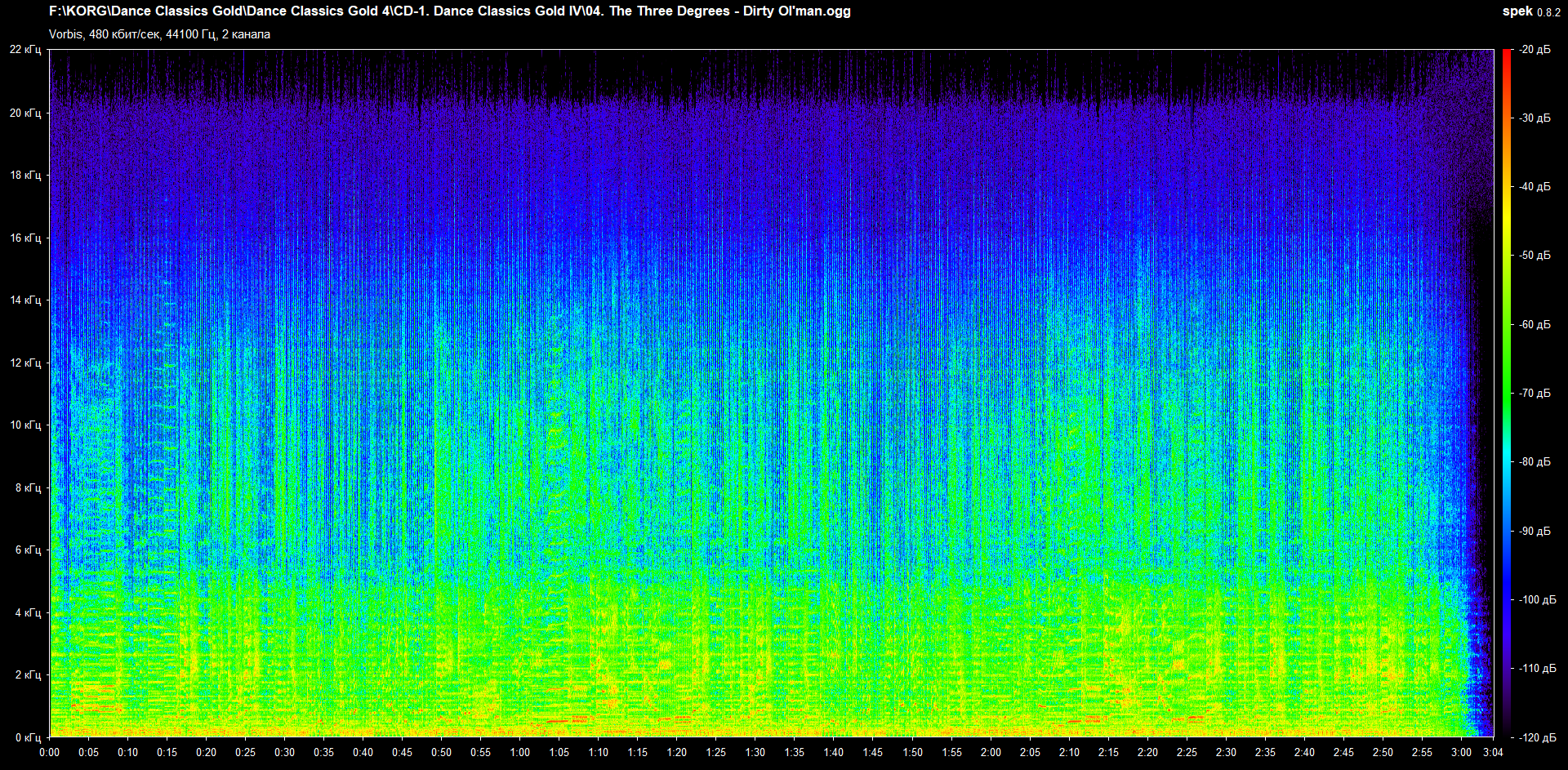Click the 3:04 end time label
Viewport: 1568px width, 770px height.
pos(1493,752)
